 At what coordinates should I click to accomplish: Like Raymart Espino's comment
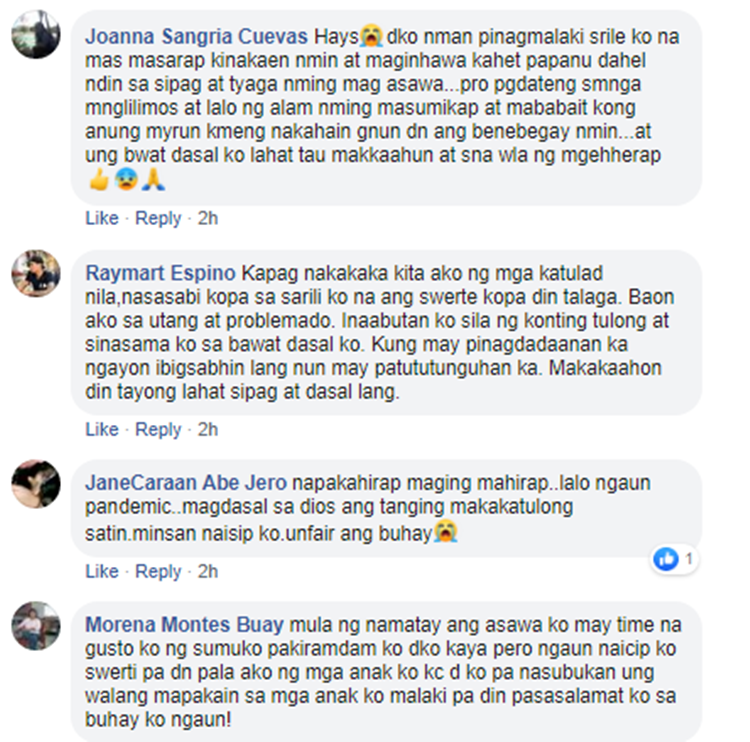coord(102,430)
